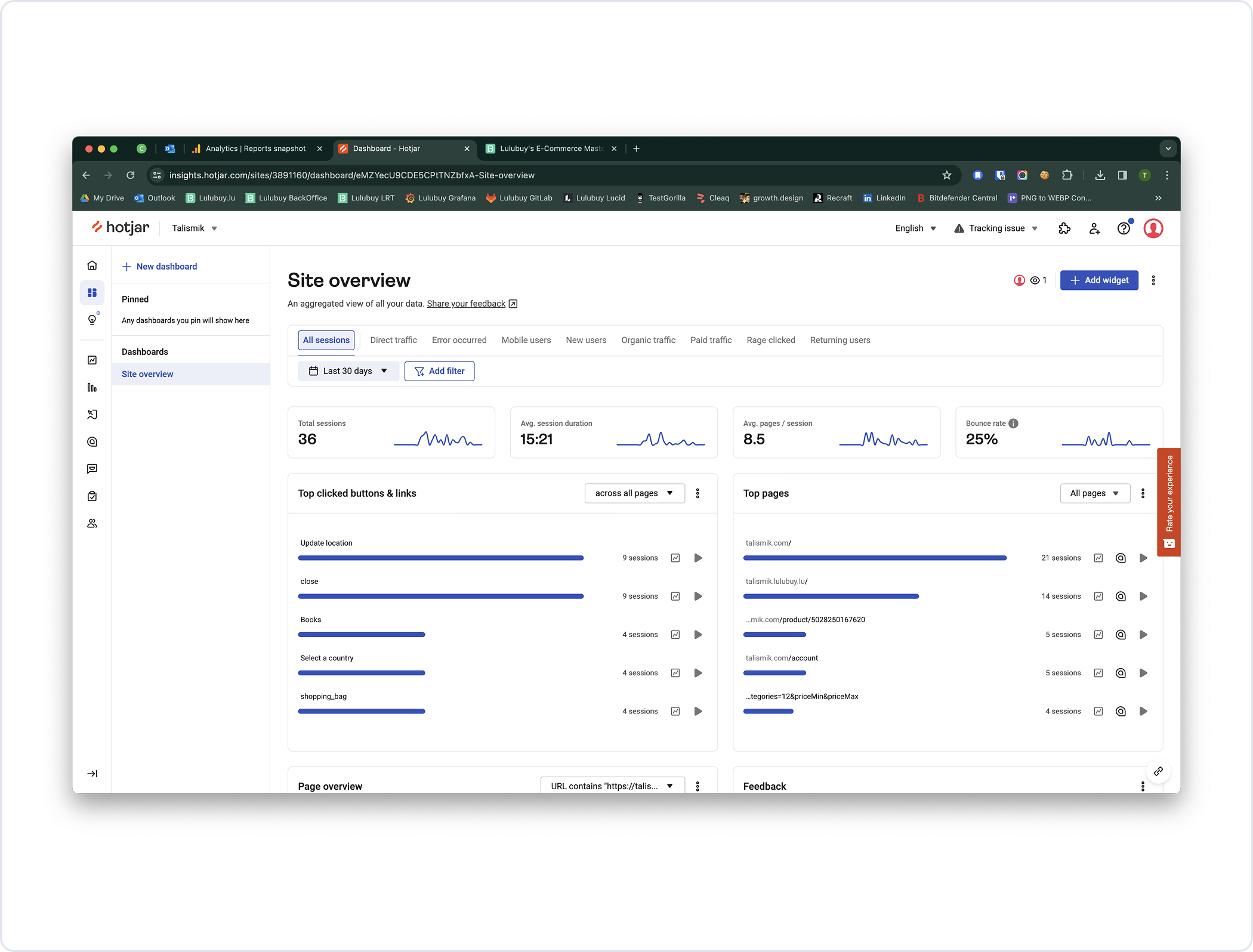Open trend chart for close row
The height and width of the screenshot is (952, 1253).
675,596
